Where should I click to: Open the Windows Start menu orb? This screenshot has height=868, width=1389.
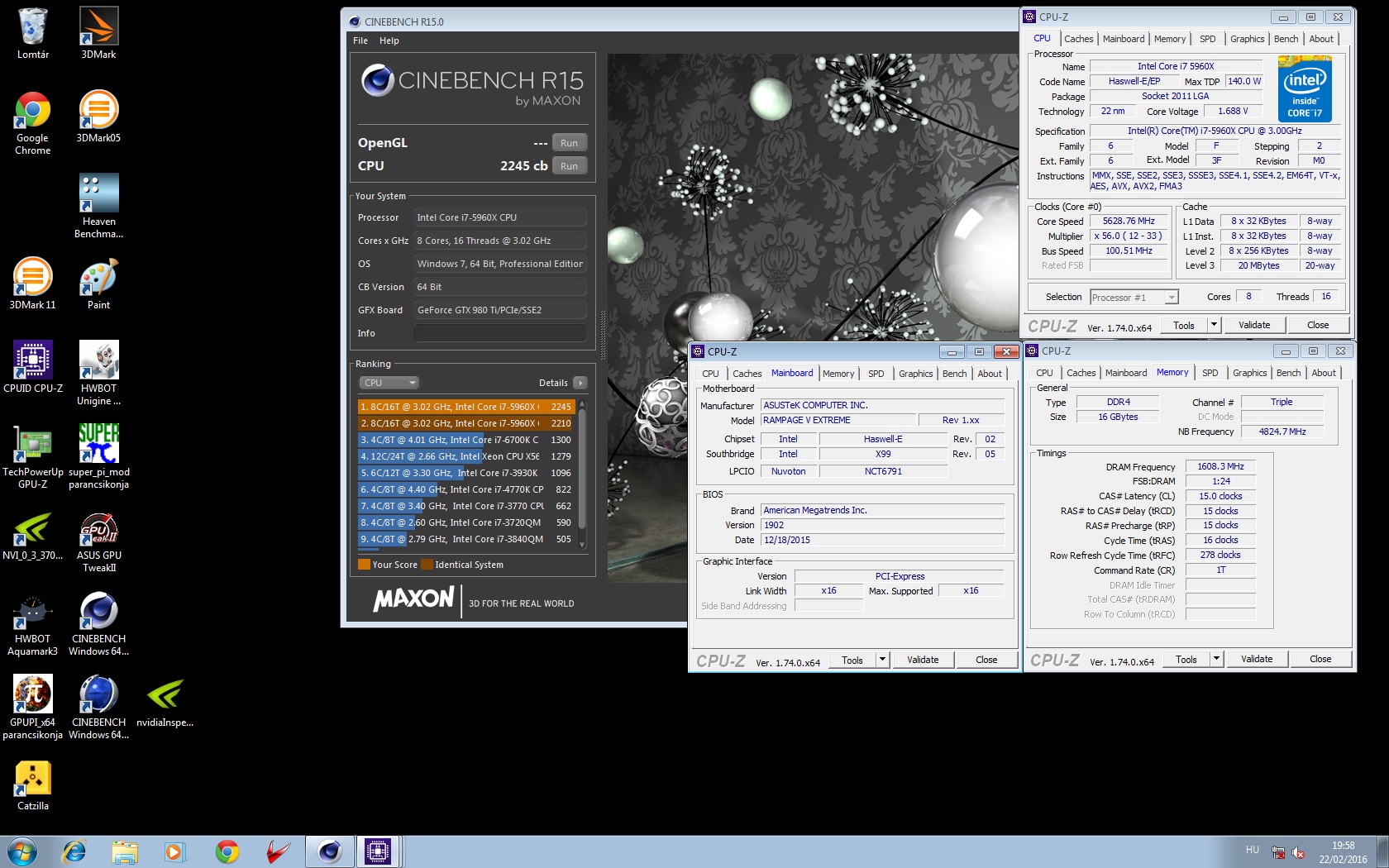click(22, 851)
